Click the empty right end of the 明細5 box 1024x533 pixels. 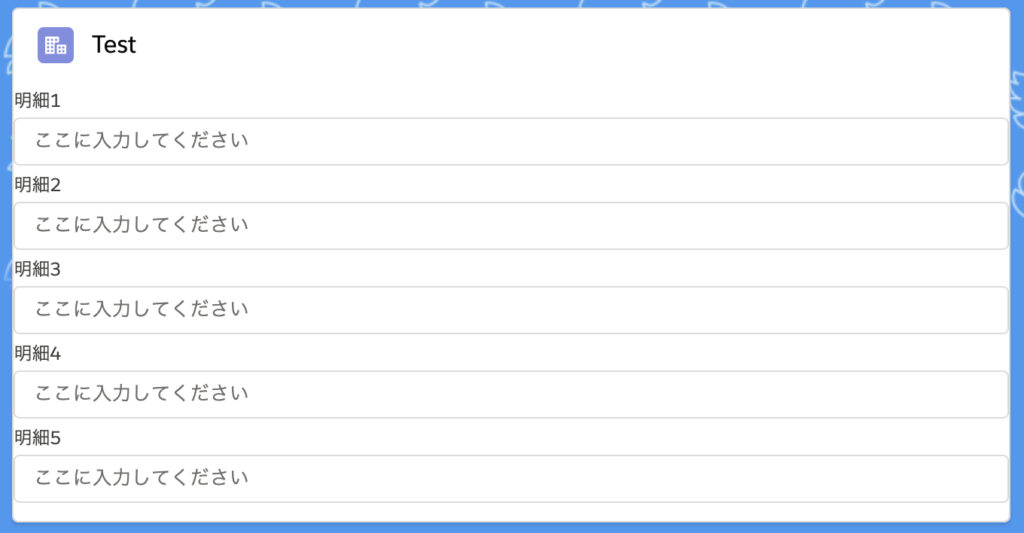(x=914, y=479)
